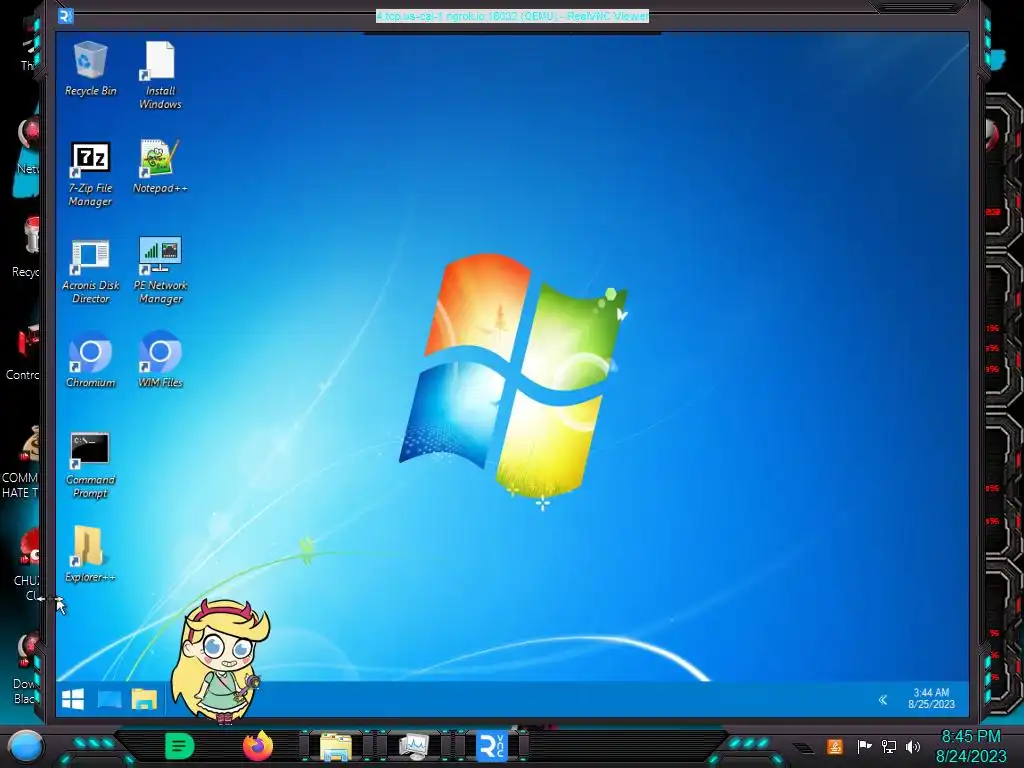Open network status tray icon
The width and height of the screenshot is (1024, 768).
889,746
